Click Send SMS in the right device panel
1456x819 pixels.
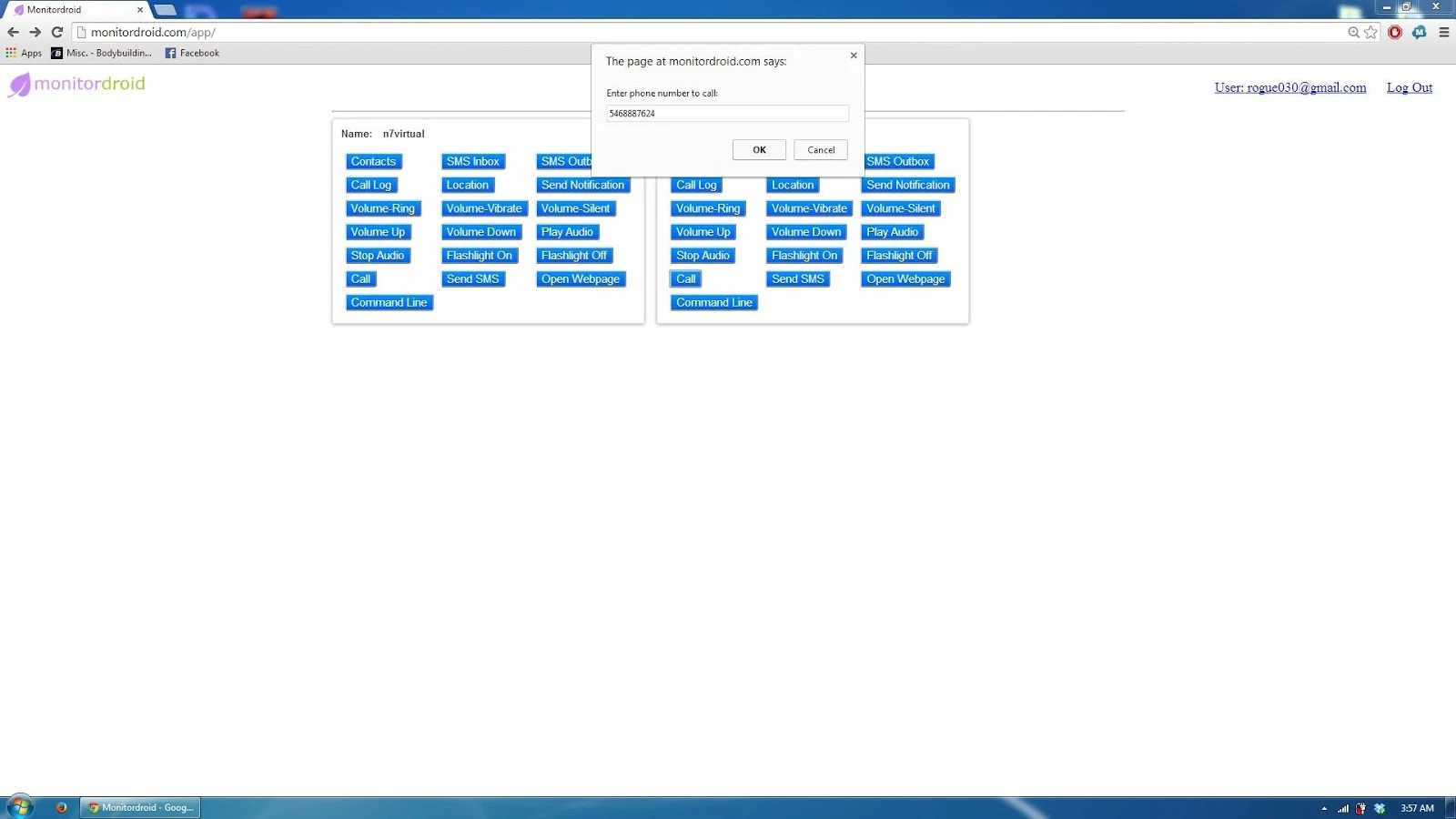(x=798, y=280)
